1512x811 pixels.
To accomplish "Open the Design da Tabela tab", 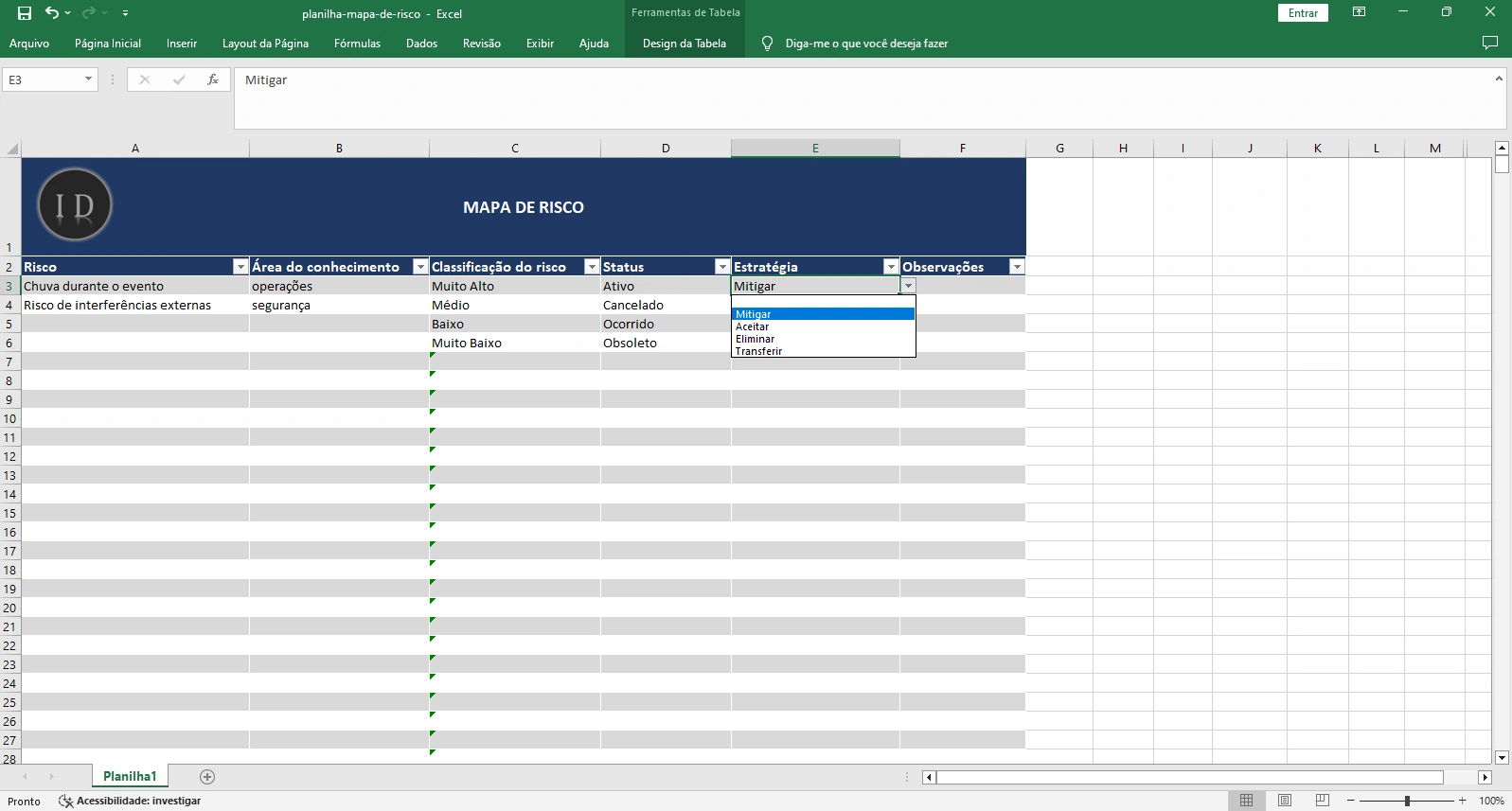I will (x=684, y=44).
